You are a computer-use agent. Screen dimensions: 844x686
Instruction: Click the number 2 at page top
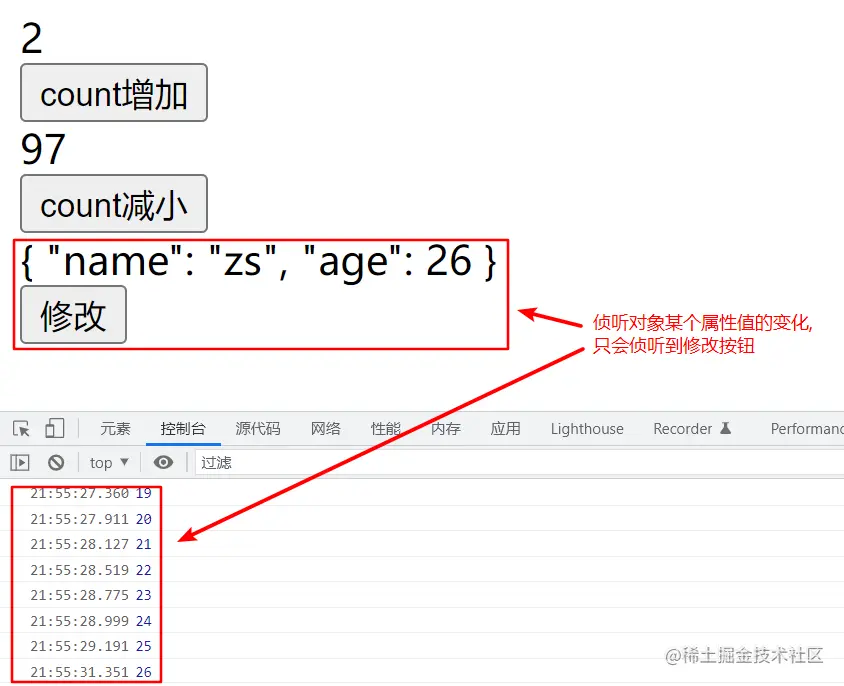(x=31, y=39)
